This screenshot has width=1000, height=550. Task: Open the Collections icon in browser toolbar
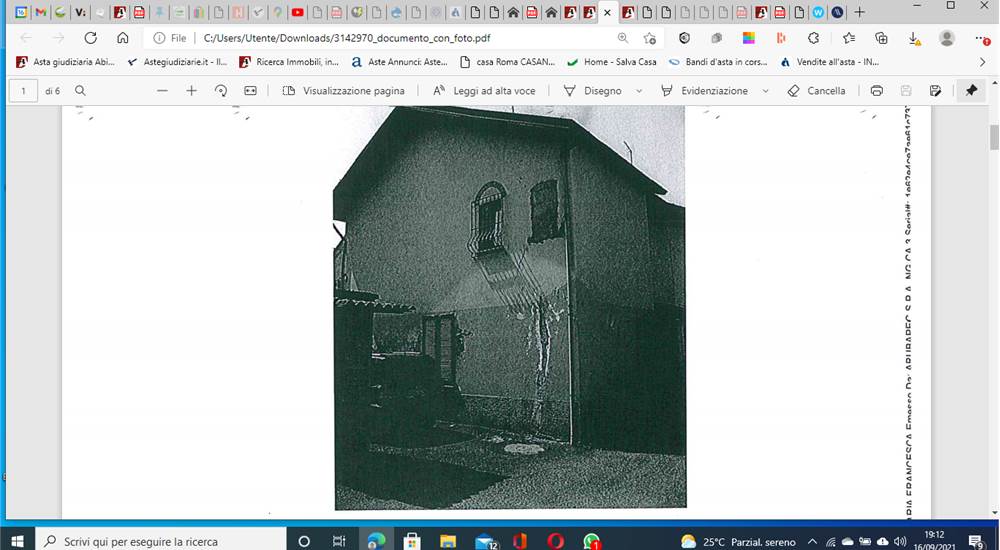tap(881, 38)
